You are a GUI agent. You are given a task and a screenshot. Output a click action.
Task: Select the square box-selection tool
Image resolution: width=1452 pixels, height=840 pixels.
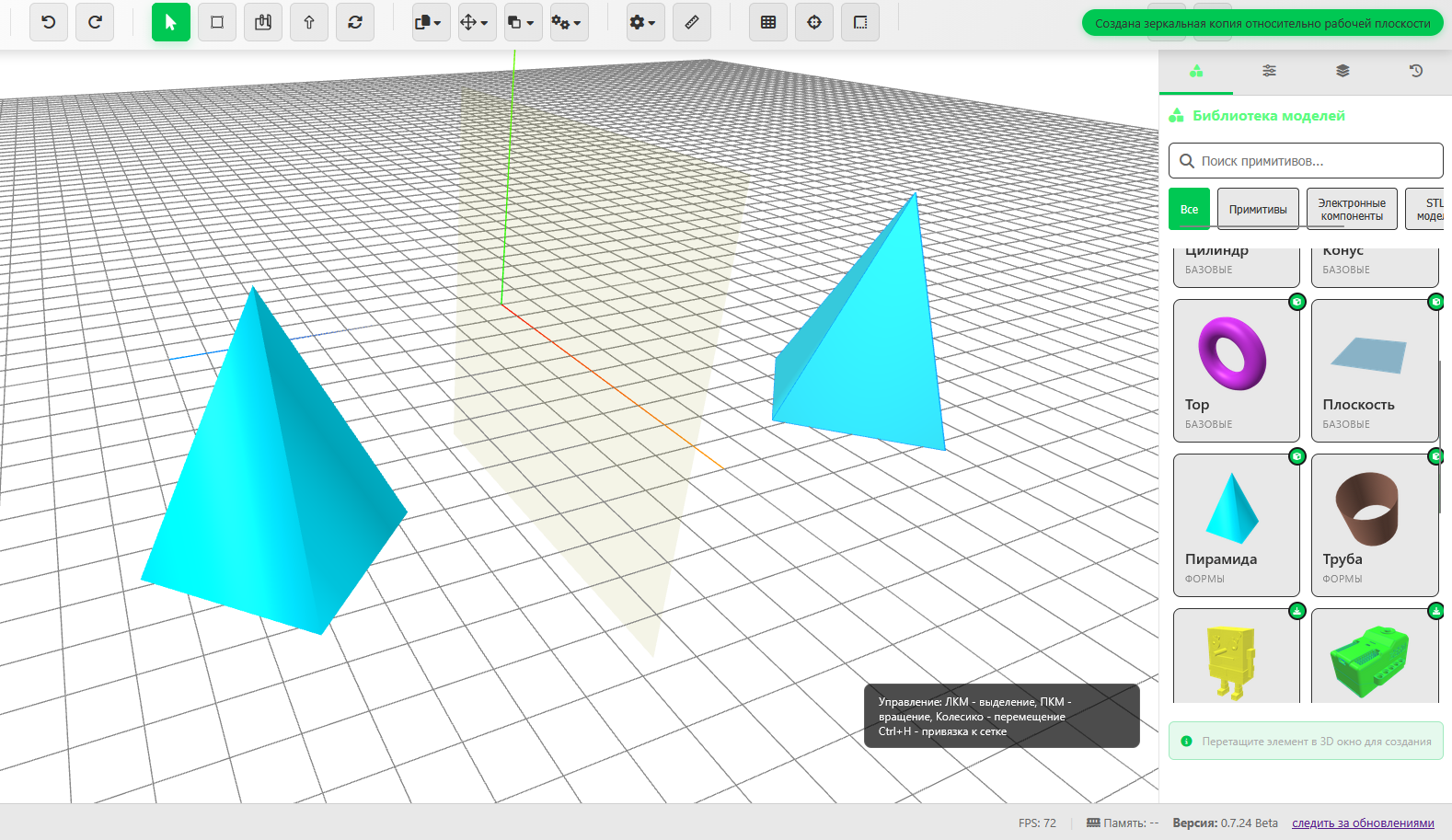pos(217,22)
